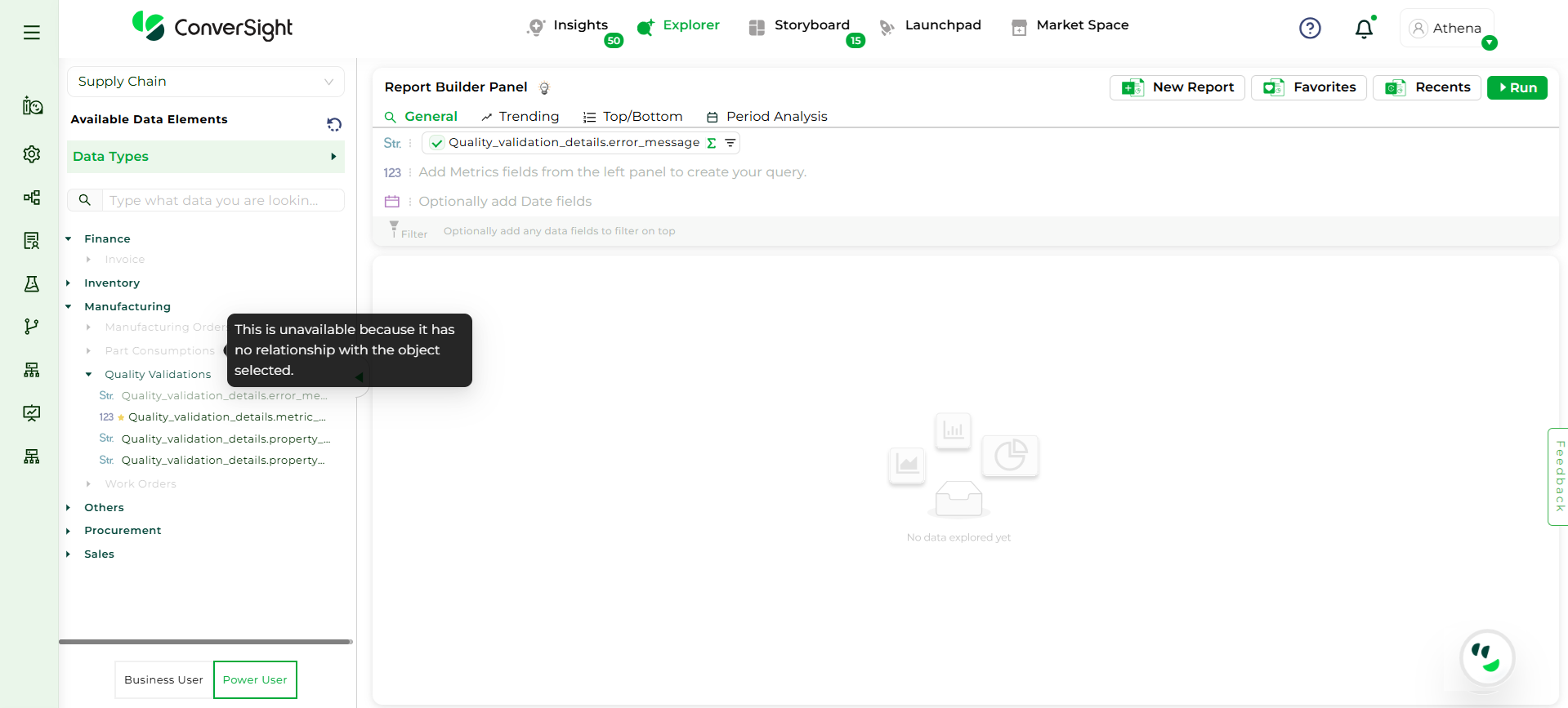Click the sigma aggregate icon on error_message field
This screenshot has height=708, width=1568.
712,143
